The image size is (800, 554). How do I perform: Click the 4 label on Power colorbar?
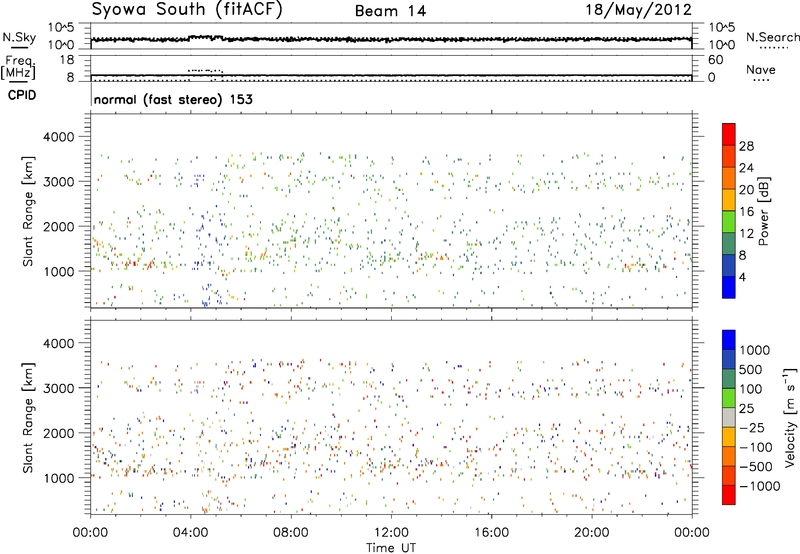coord(742,278)
